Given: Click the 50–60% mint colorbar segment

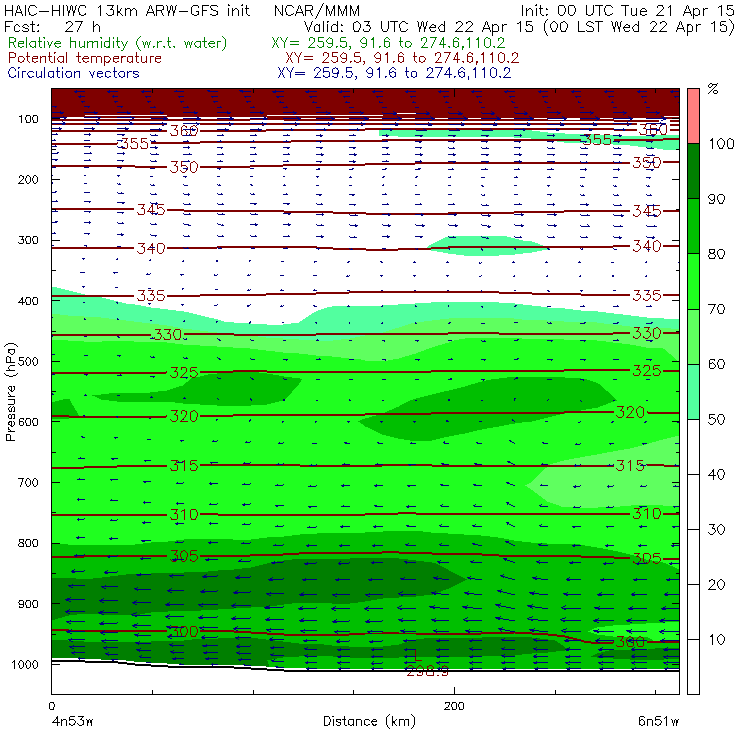Looking at the screenshot, I should 693,392.
